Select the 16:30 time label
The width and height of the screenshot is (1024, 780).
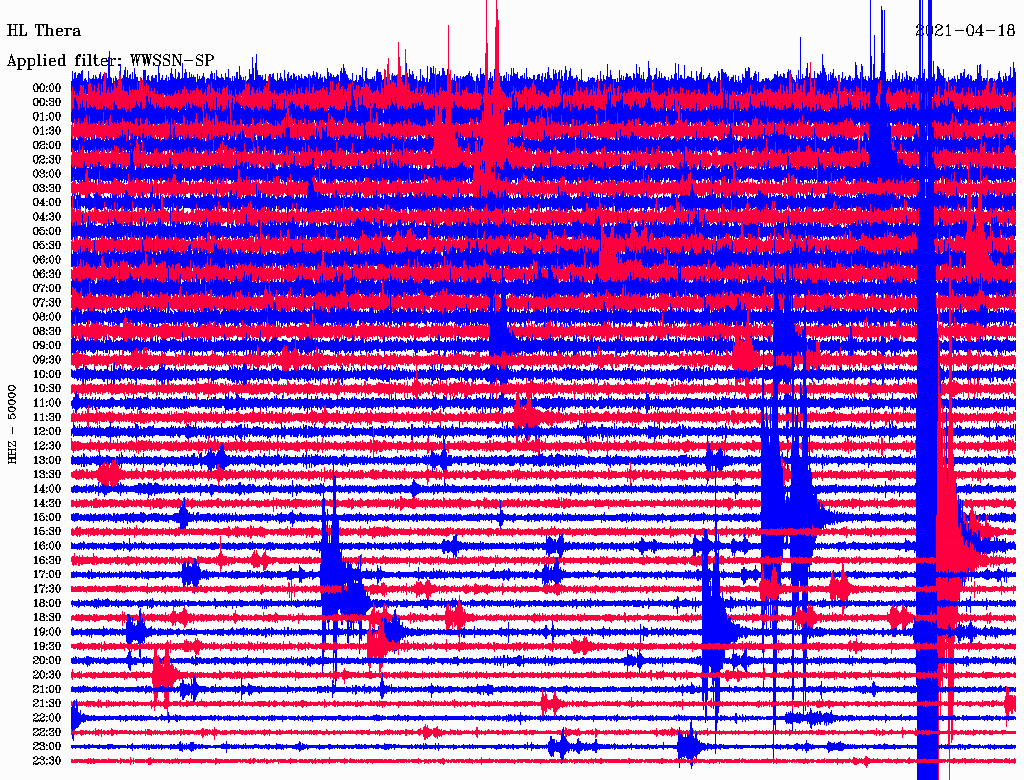tap(47, 561)
